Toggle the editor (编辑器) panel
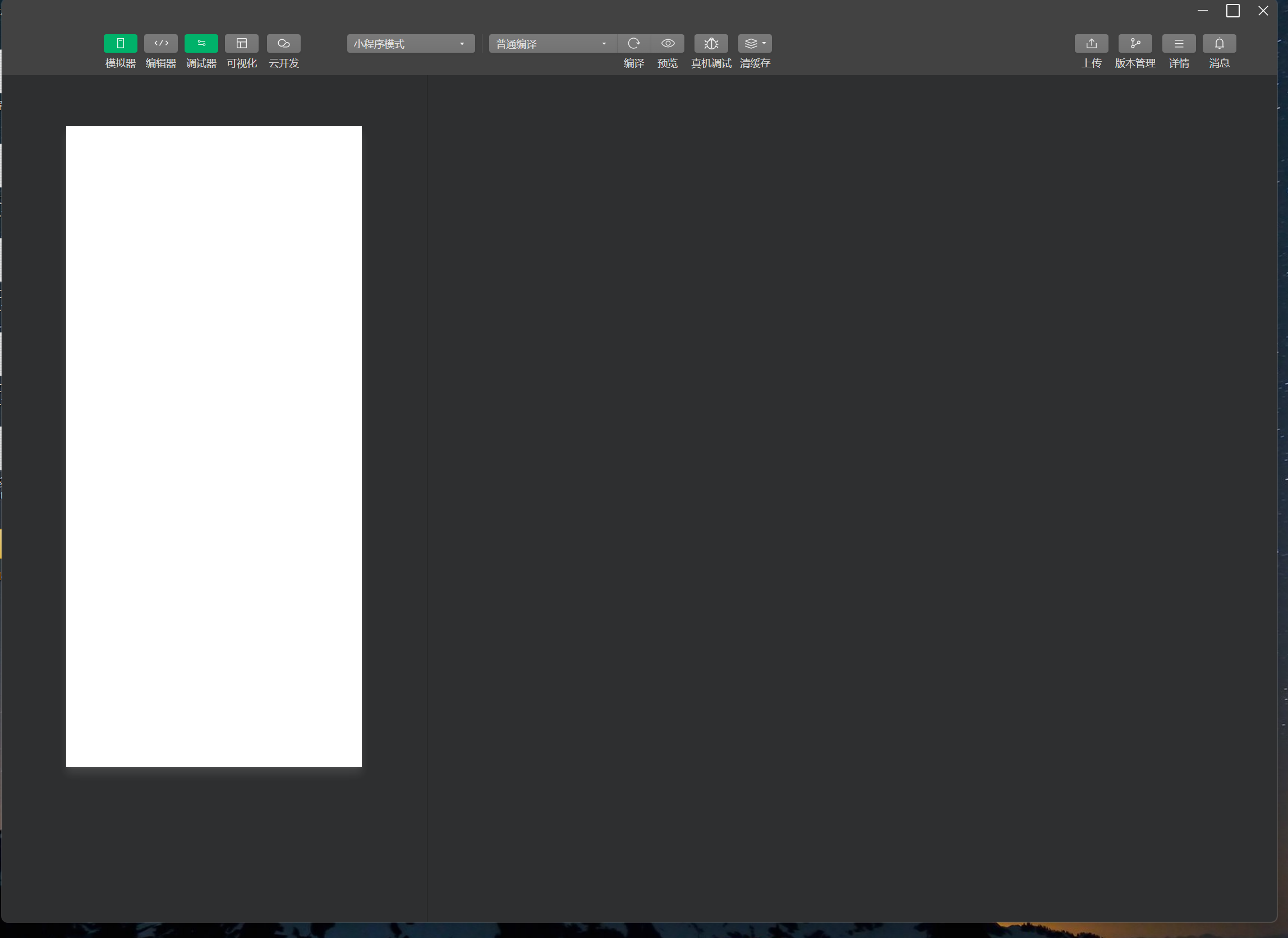The image size is (1288, 938). (160, 44)
